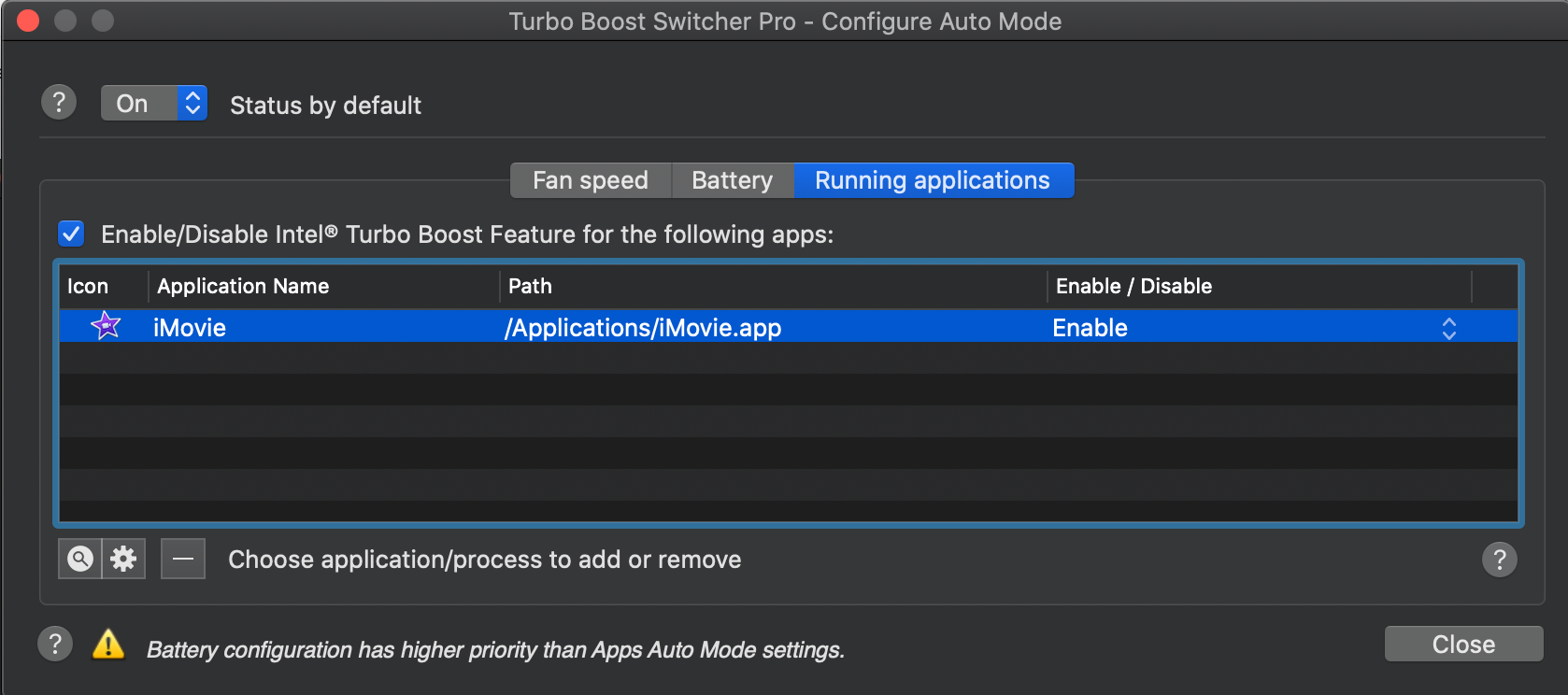Switch to the Battery tab
The image size is (1568, 695).
733,180
